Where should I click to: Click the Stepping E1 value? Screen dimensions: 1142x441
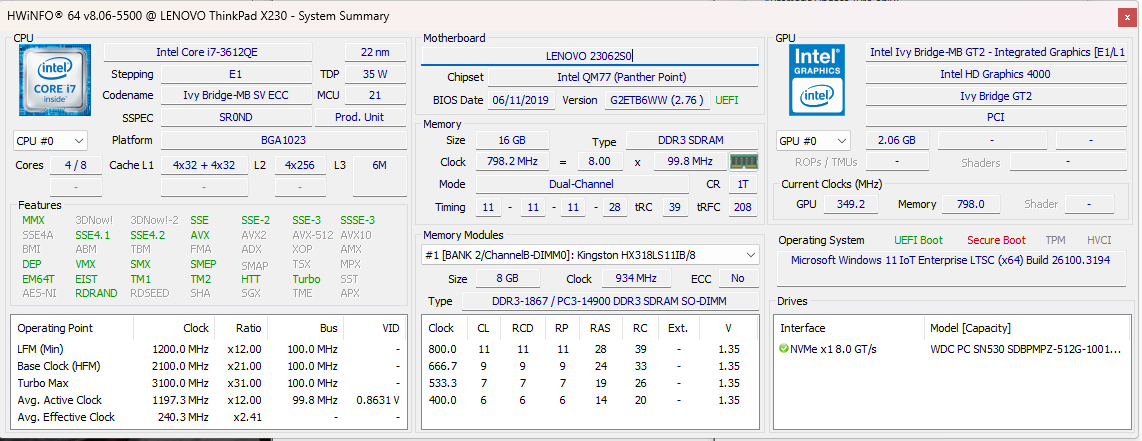pos(235,74)
